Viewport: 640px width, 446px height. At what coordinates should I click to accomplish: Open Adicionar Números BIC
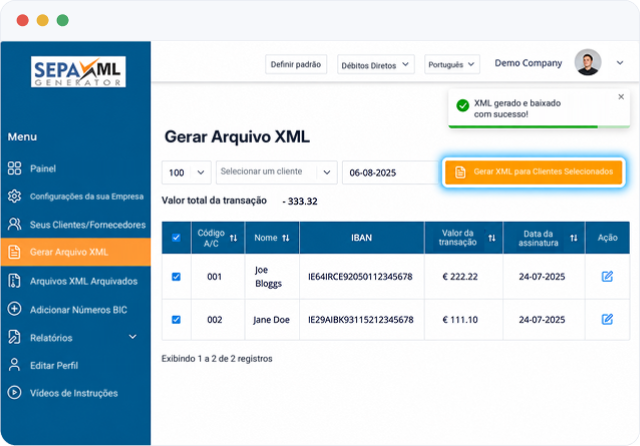click(76, 310)
